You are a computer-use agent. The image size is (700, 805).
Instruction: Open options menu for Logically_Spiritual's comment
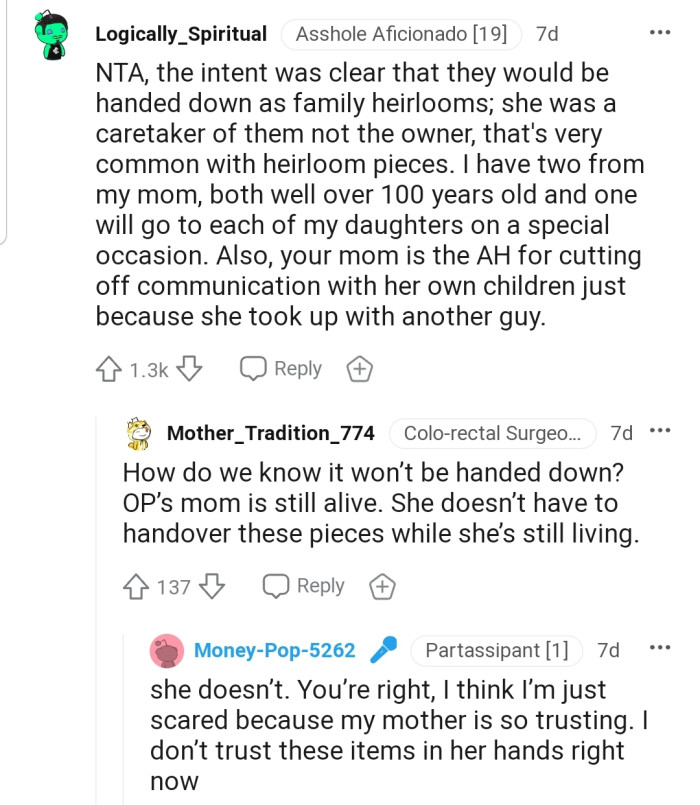point(660,33)
